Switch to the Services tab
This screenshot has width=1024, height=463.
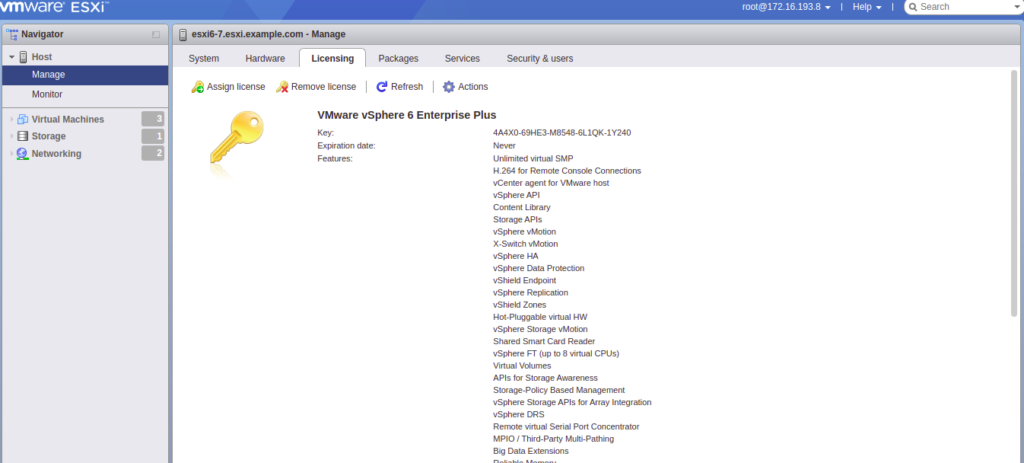click(462, 58)
